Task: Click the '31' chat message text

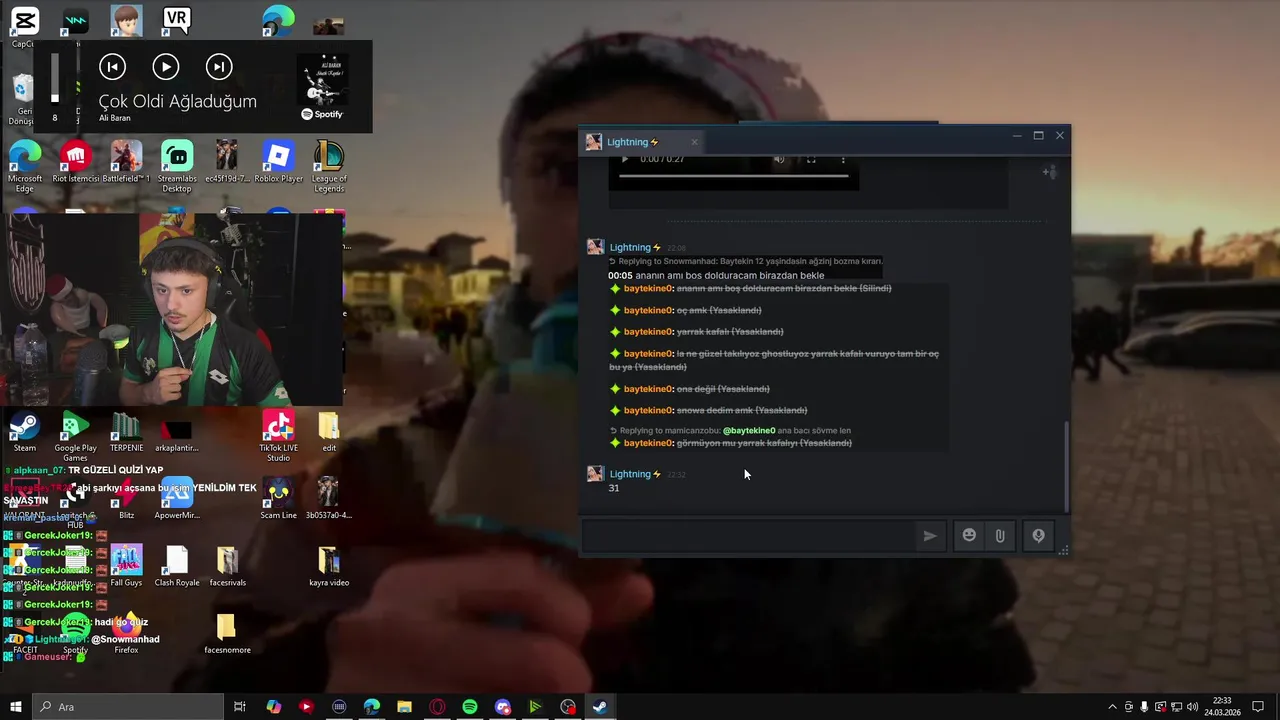Action: pyautogui.click(x=614, y=488)
